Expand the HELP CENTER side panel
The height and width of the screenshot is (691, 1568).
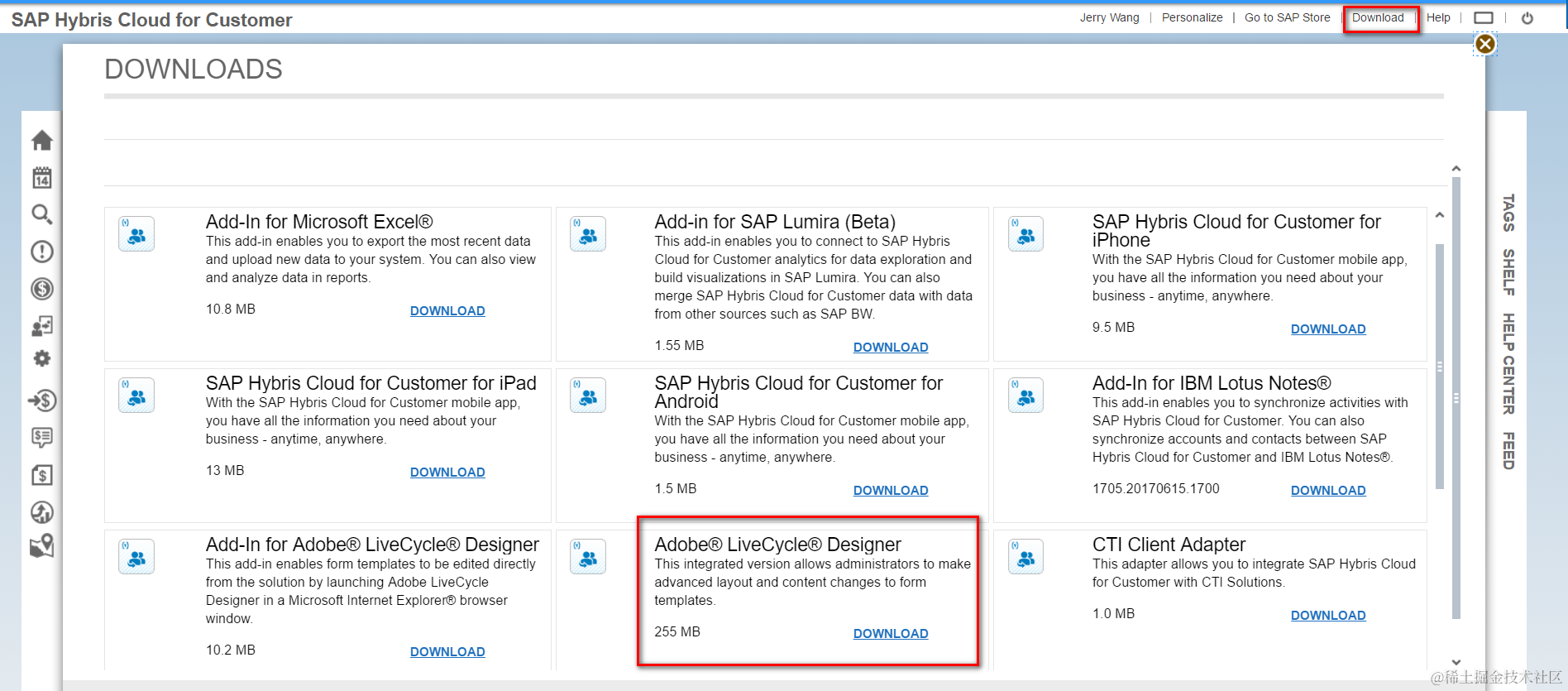1508,364
